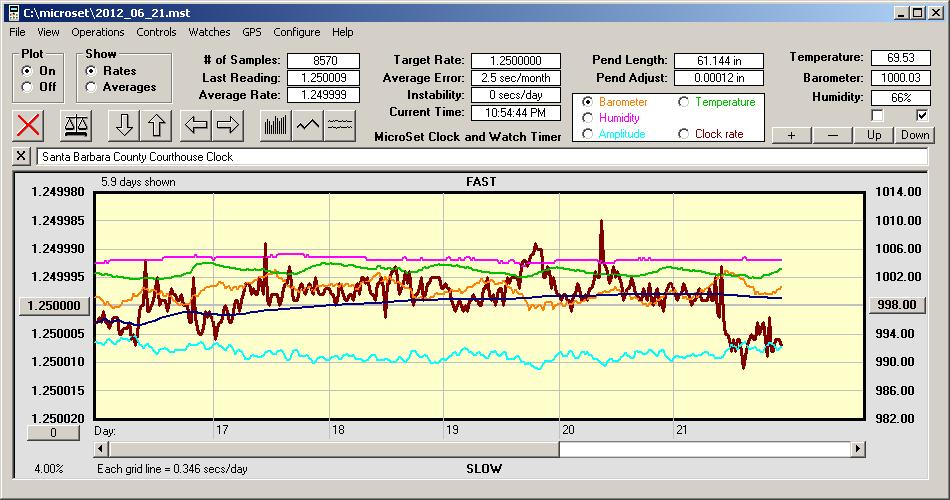950x500 pixels.
Task: Select the Barometer radio button
Action: (587, 102)
